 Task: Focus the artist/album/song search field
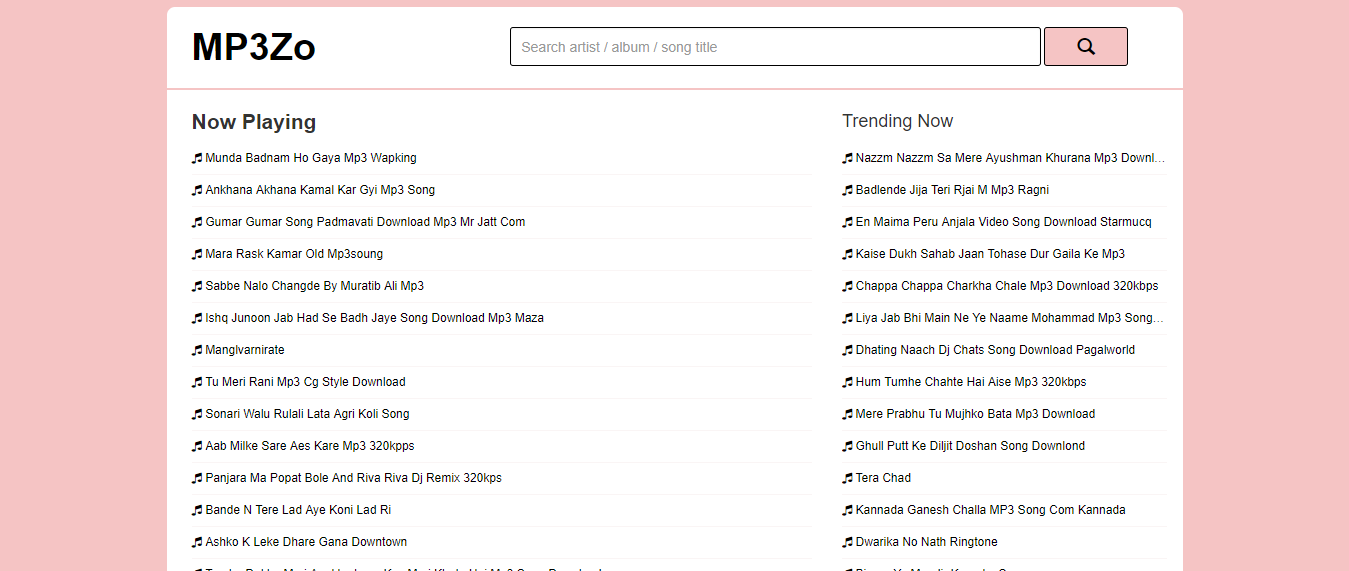click(x=774, y=47)
